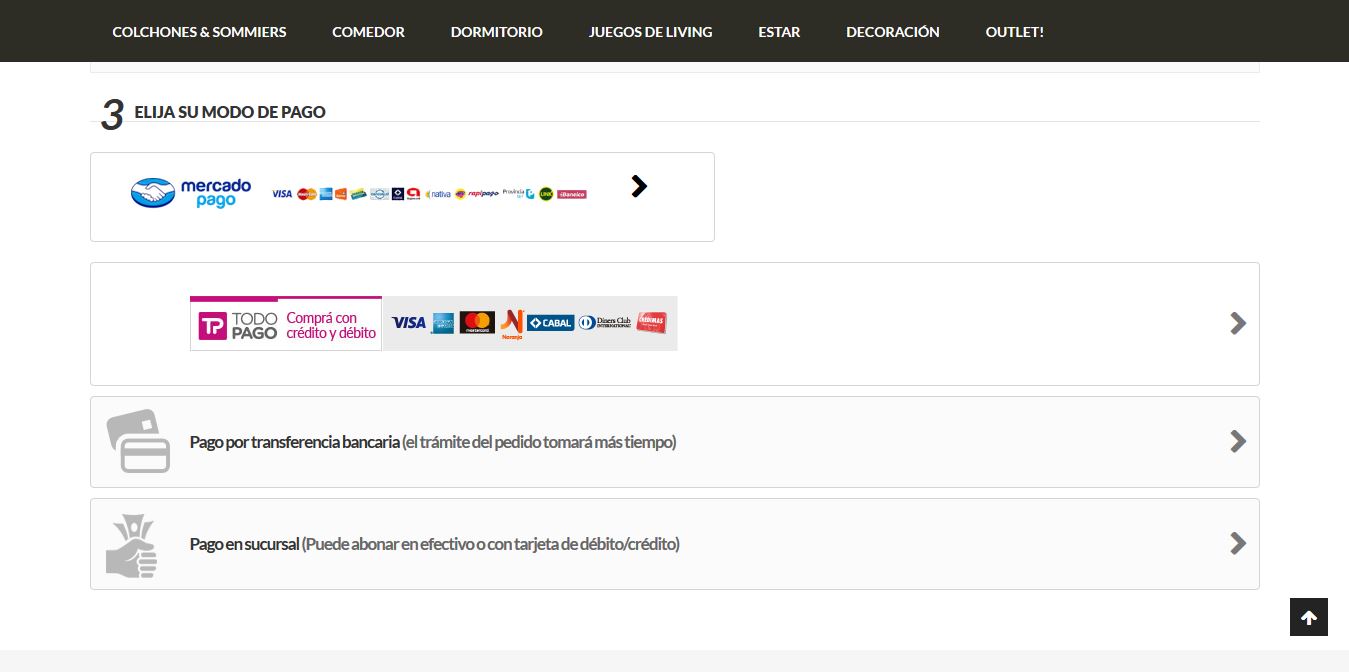Click the Mercado Pago handshake logo

(x=153, y=193)
